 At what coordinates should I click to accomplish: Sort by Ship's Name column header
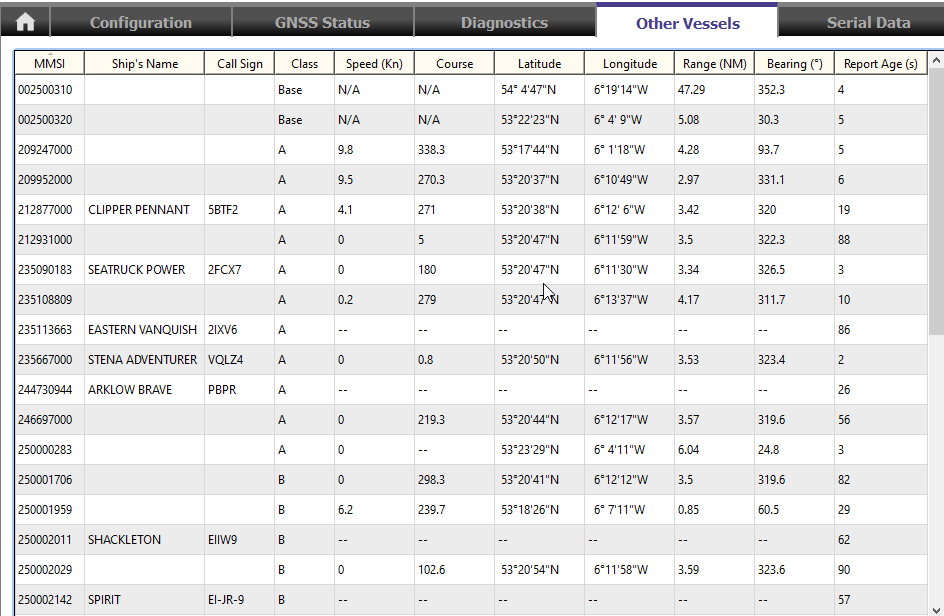(144, 63)
